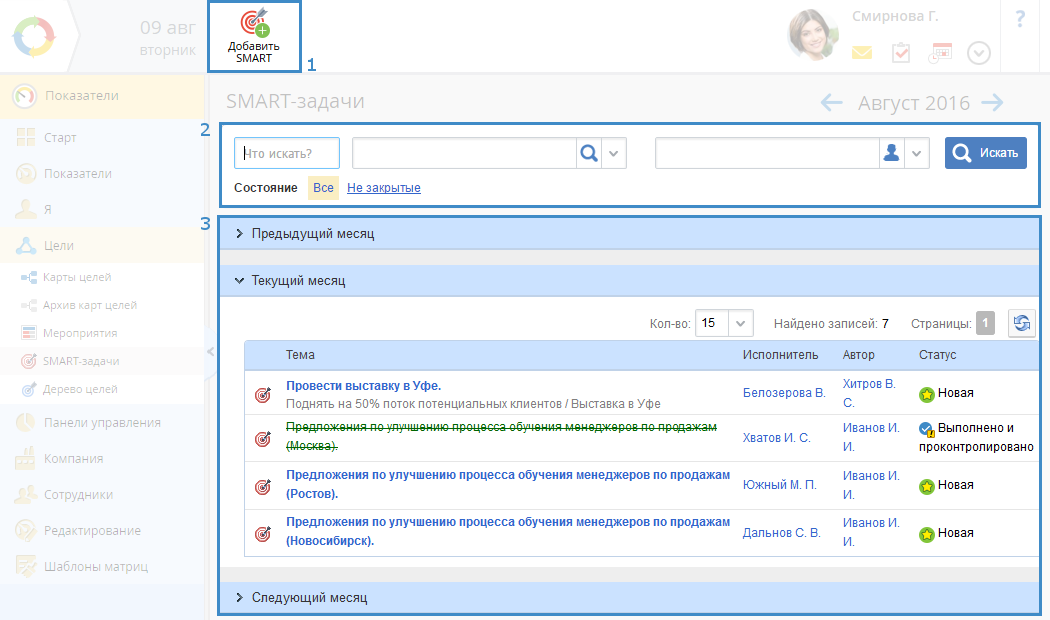This screenshot has width=1050, height=620.
Task: Open the mail envelope icon in header
Action: [862, 53]
